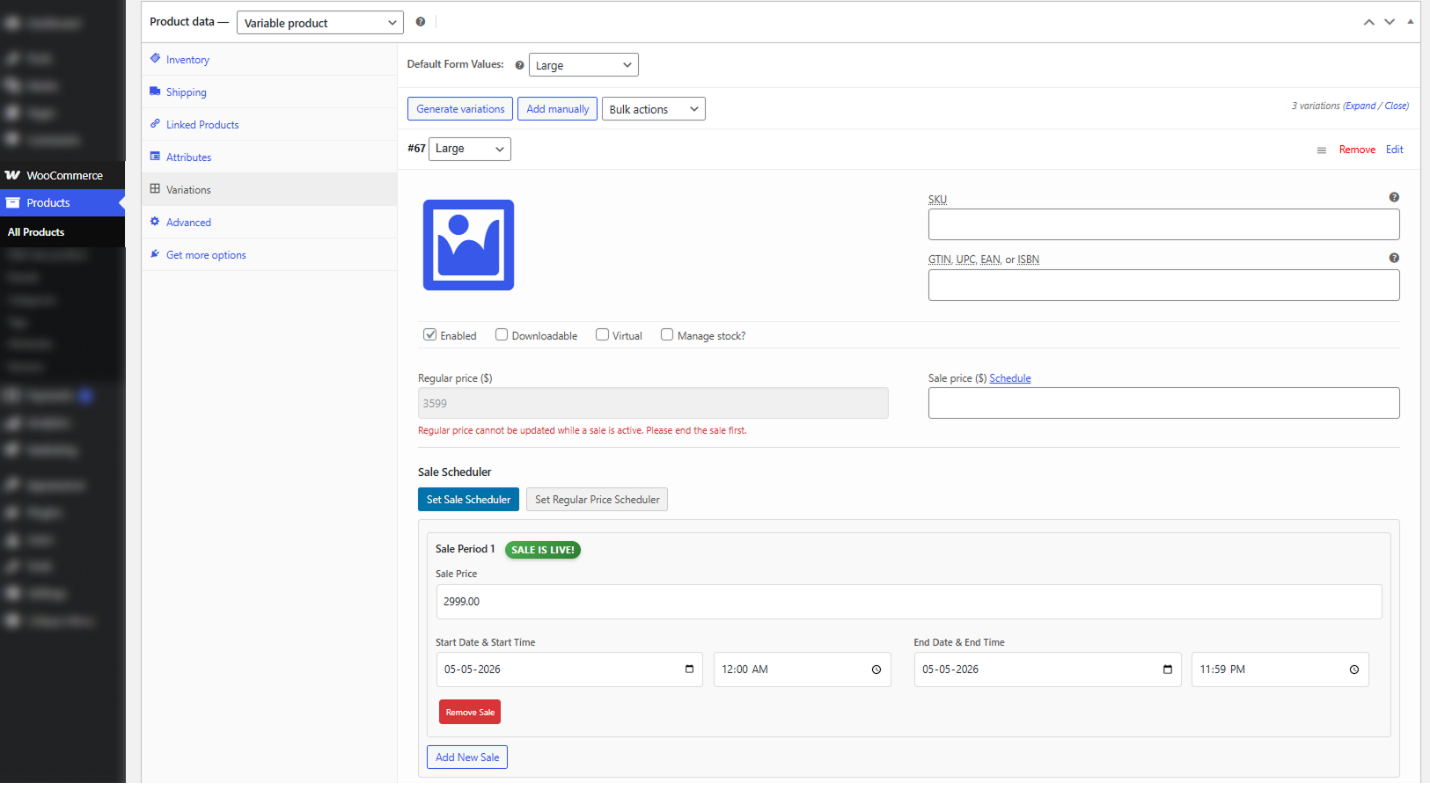The height and width of the screenshot is (788, 1430).
Task: Remove variation #67
Action: 1357,149
